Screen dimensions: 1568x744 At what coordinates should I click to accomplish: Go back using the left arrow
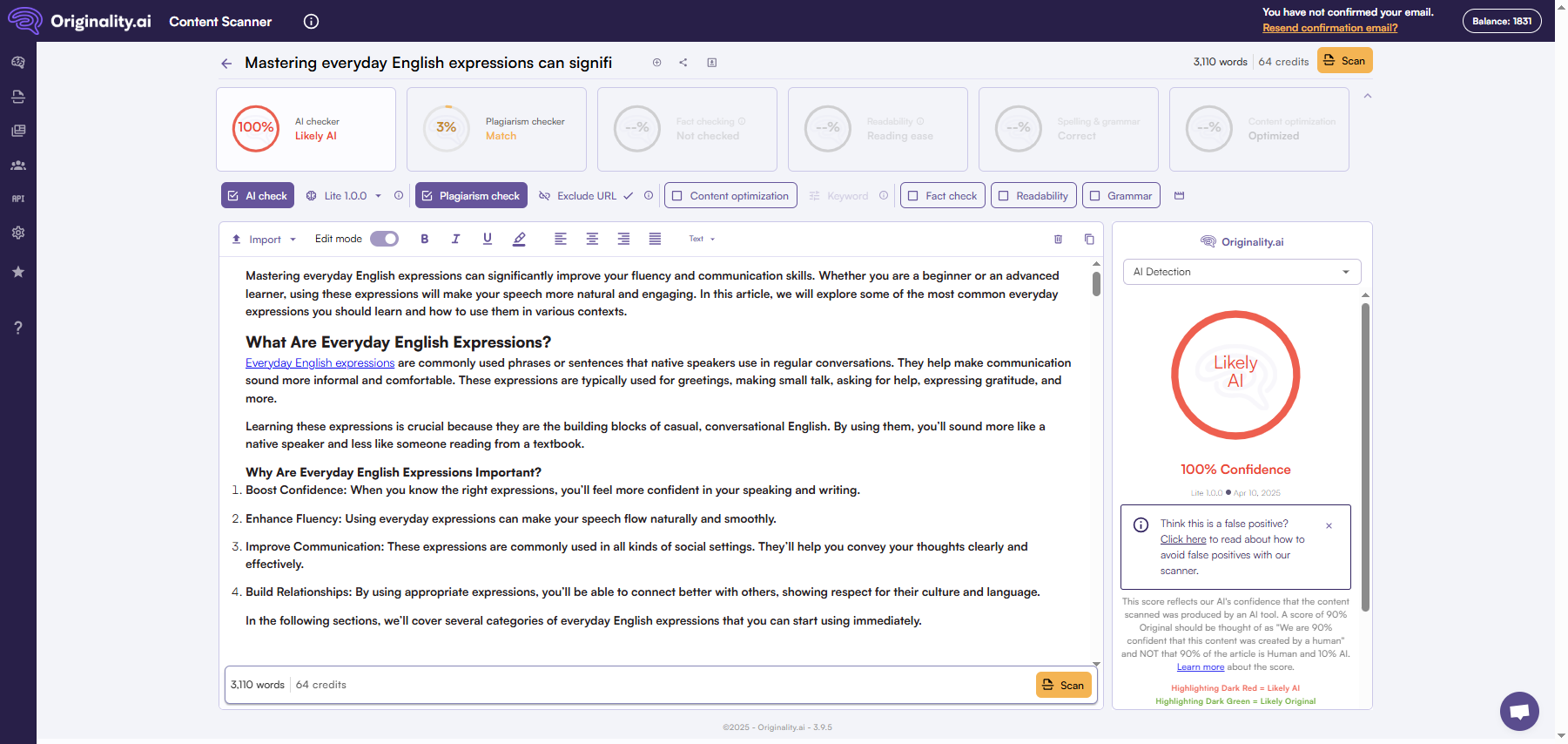(226, 63)
